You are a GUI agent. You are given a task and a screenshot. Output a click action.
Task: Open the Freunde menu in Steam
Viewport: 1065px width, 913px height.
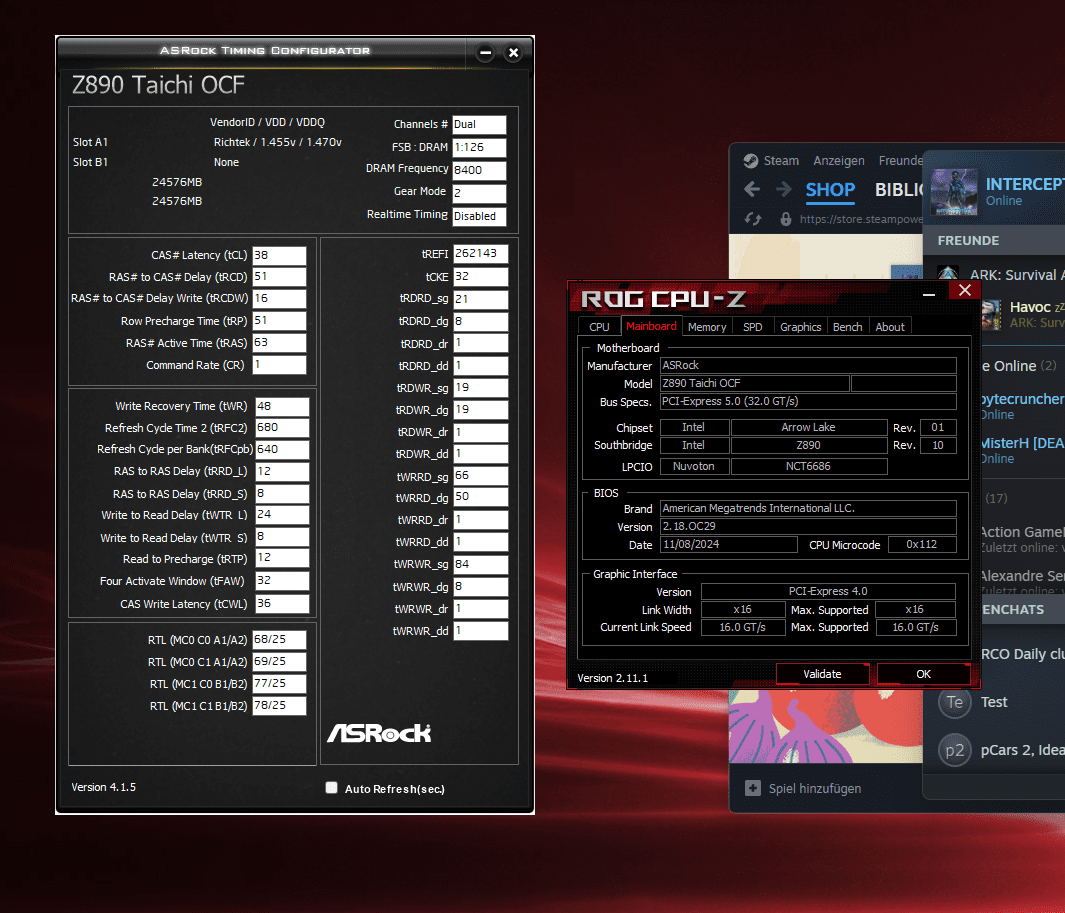900,161
